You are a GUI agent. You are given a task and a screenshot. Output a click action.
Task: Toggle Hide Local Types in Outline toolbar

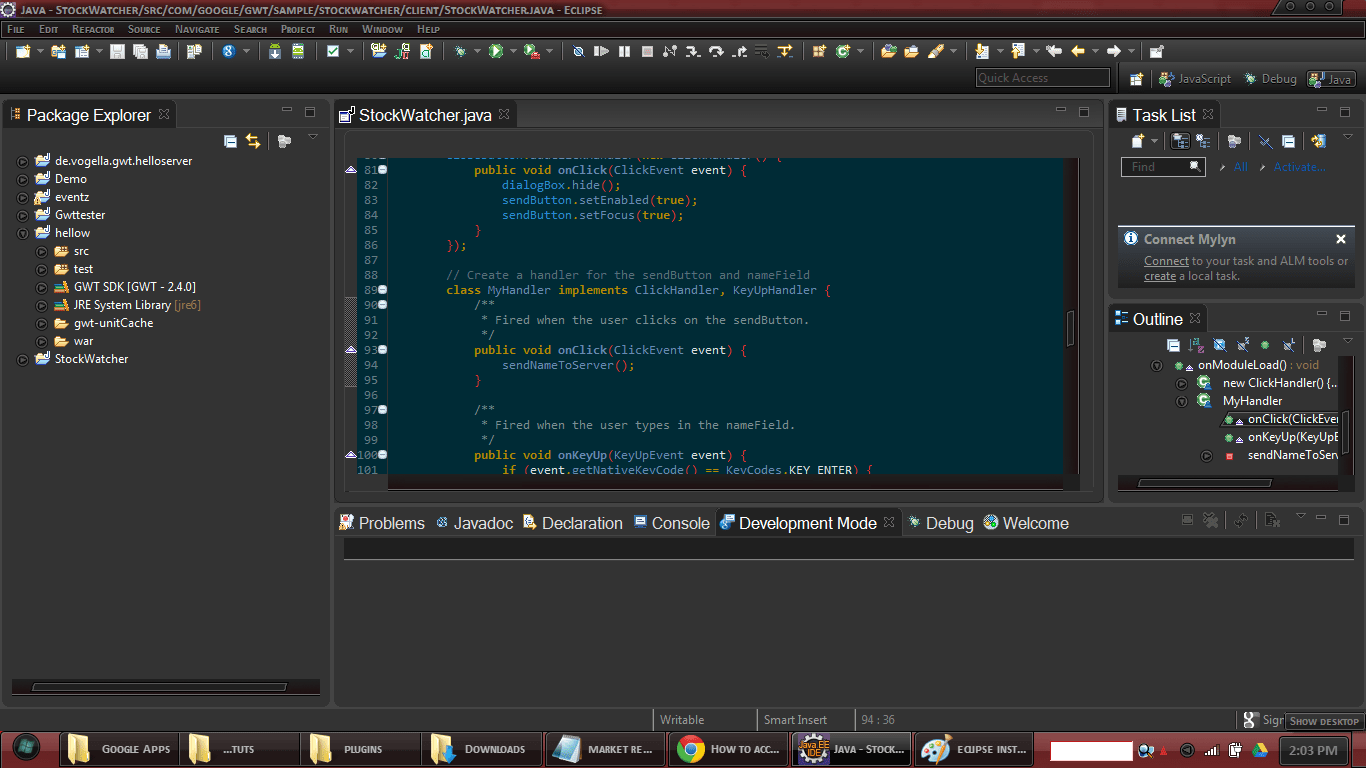(x=1289, y=345)
